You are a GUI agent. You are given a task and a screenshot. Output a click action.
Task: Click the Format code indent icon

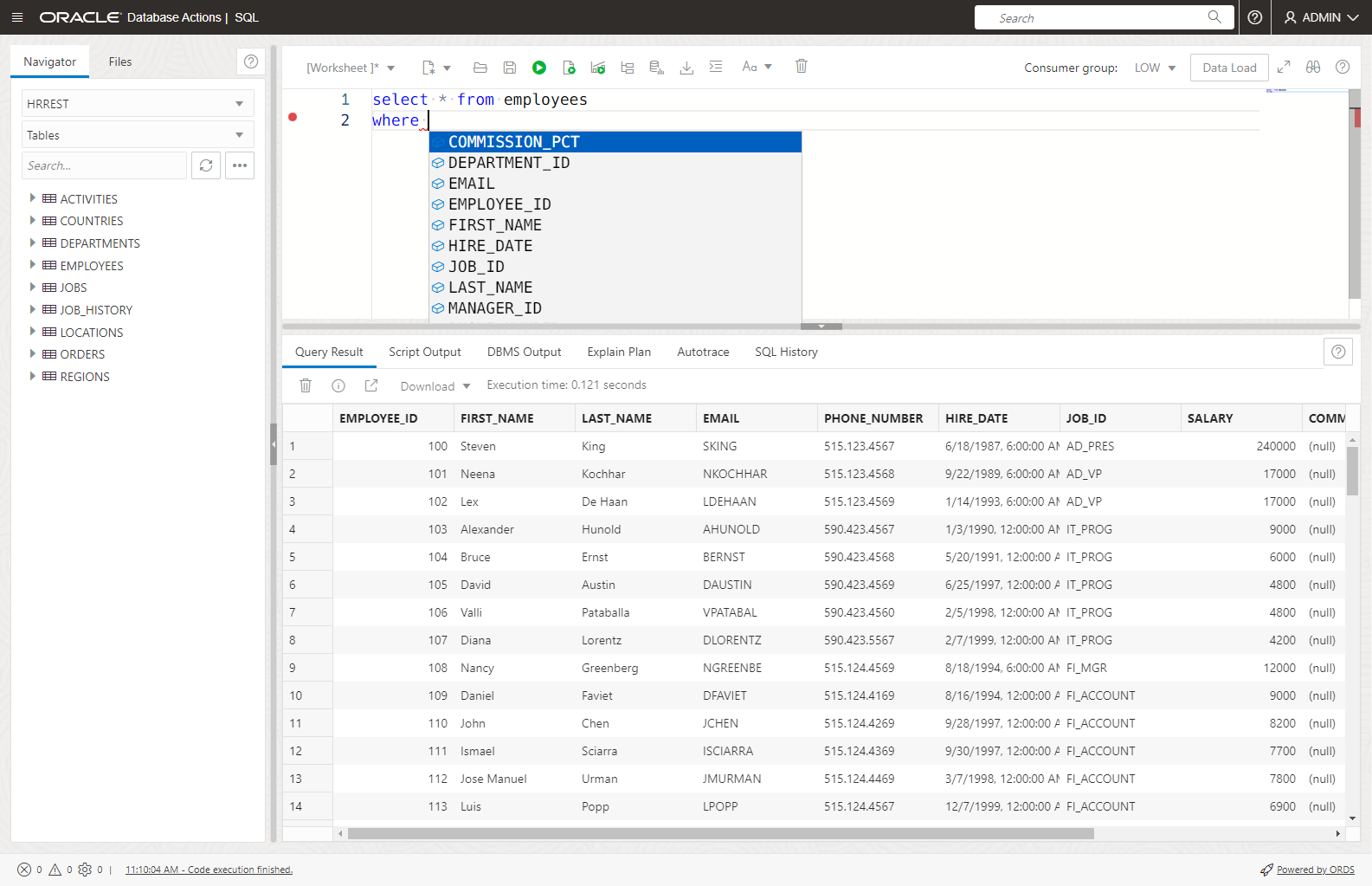click(716, 67)
